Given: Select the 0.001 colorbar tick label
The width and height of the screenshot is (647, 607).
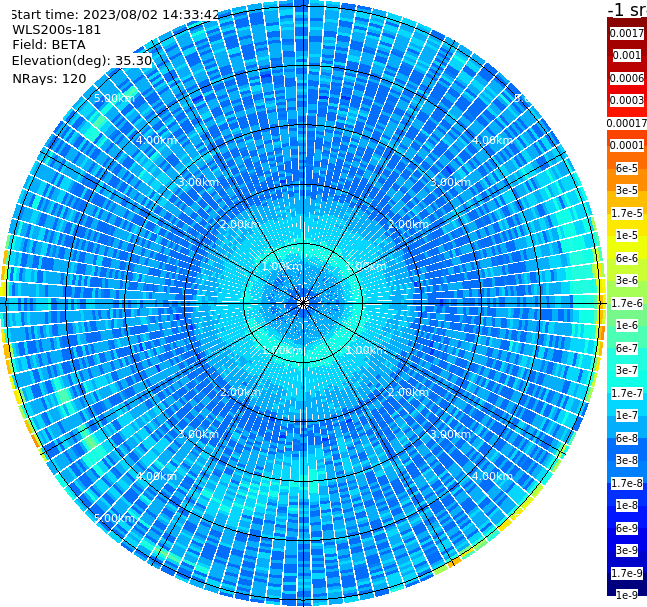Looking at the screenshot, I should click(627, 55).
